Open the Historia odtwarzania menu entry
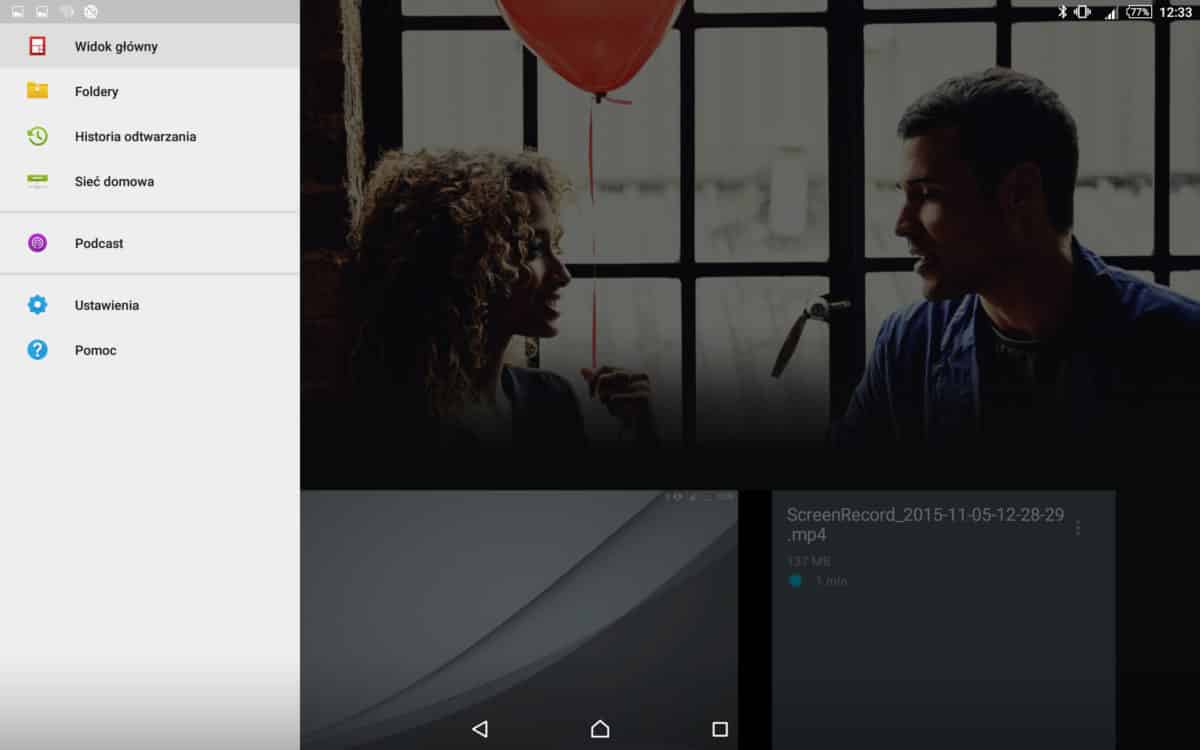The height and width of the screenshot is (750, 1200). point(135,136)
